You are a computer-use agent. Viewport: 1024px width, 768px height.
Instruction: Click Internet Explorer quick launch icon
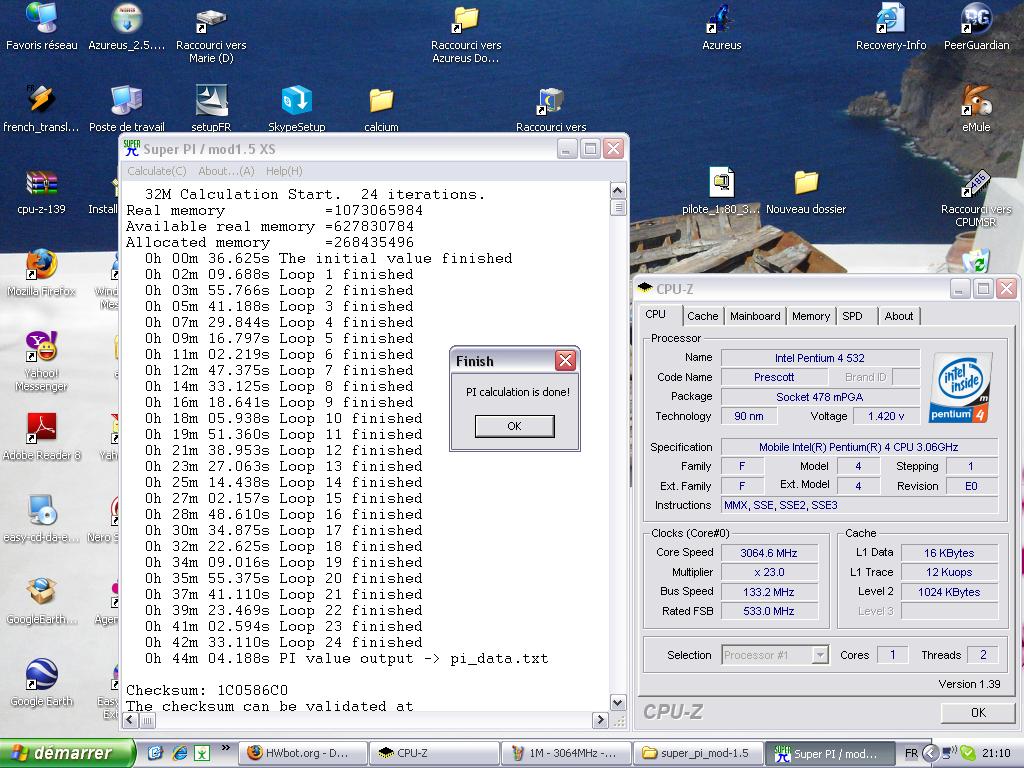[180, 753]
